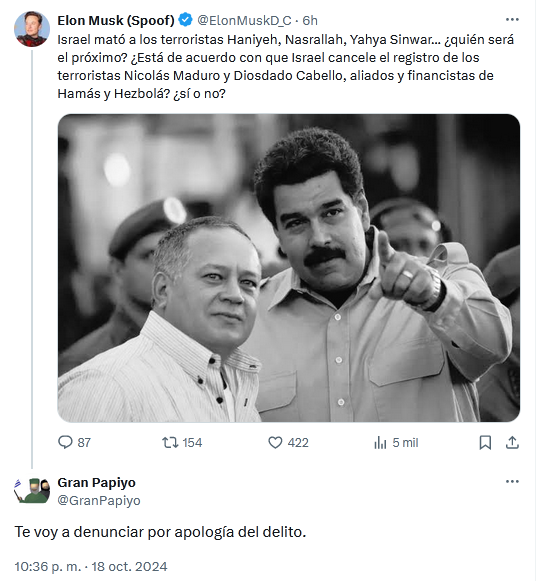
Task: Click the Gran Papiyo display name
Action: pyautogui.click(x=96, y=482)
